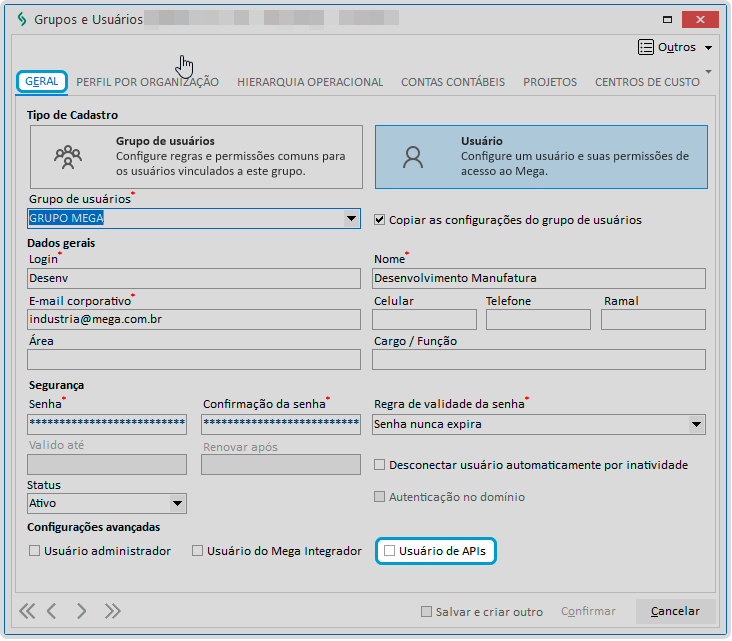The width and height of the screenshot is (732, 641).
Task: Click the Confirmar button
Action: tap(588, 611)
